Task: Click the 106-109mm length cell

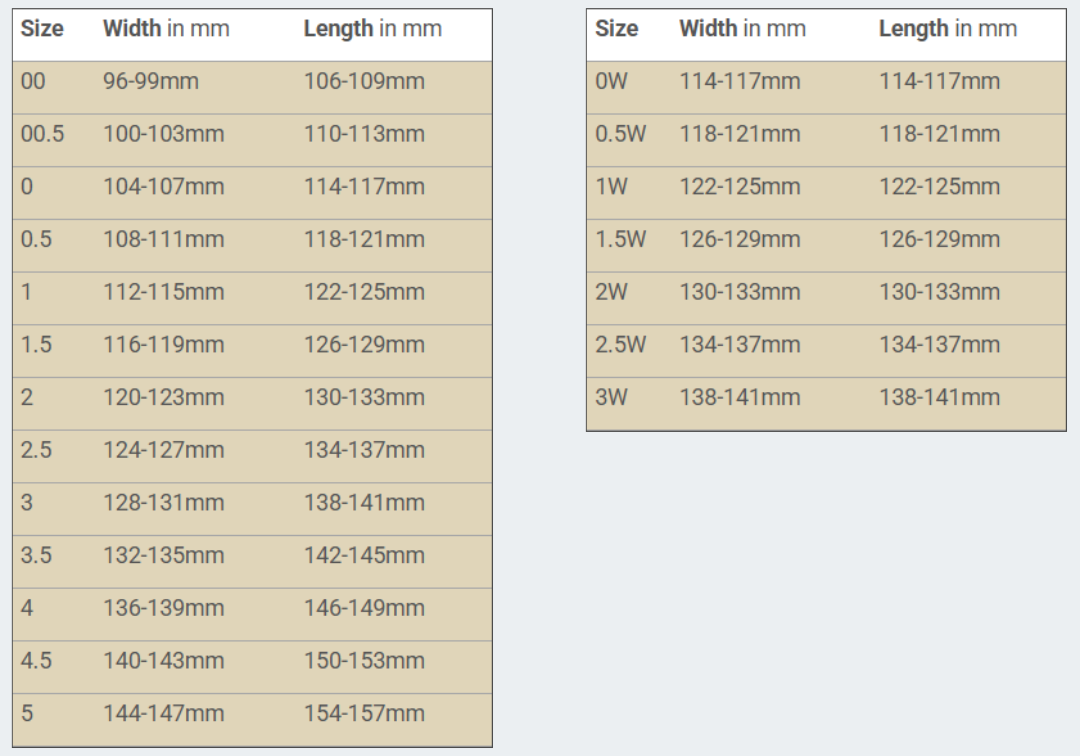Action: coord(364,82)
